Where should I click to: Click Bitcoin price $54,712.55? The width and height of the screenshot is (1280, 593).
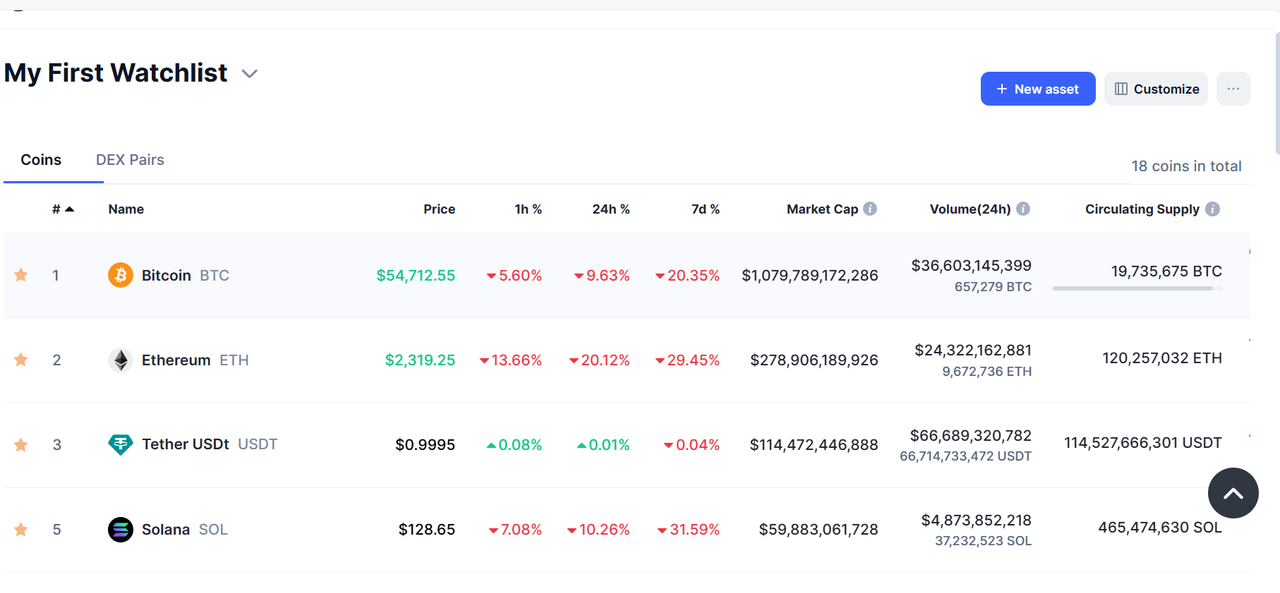(416, 275)
